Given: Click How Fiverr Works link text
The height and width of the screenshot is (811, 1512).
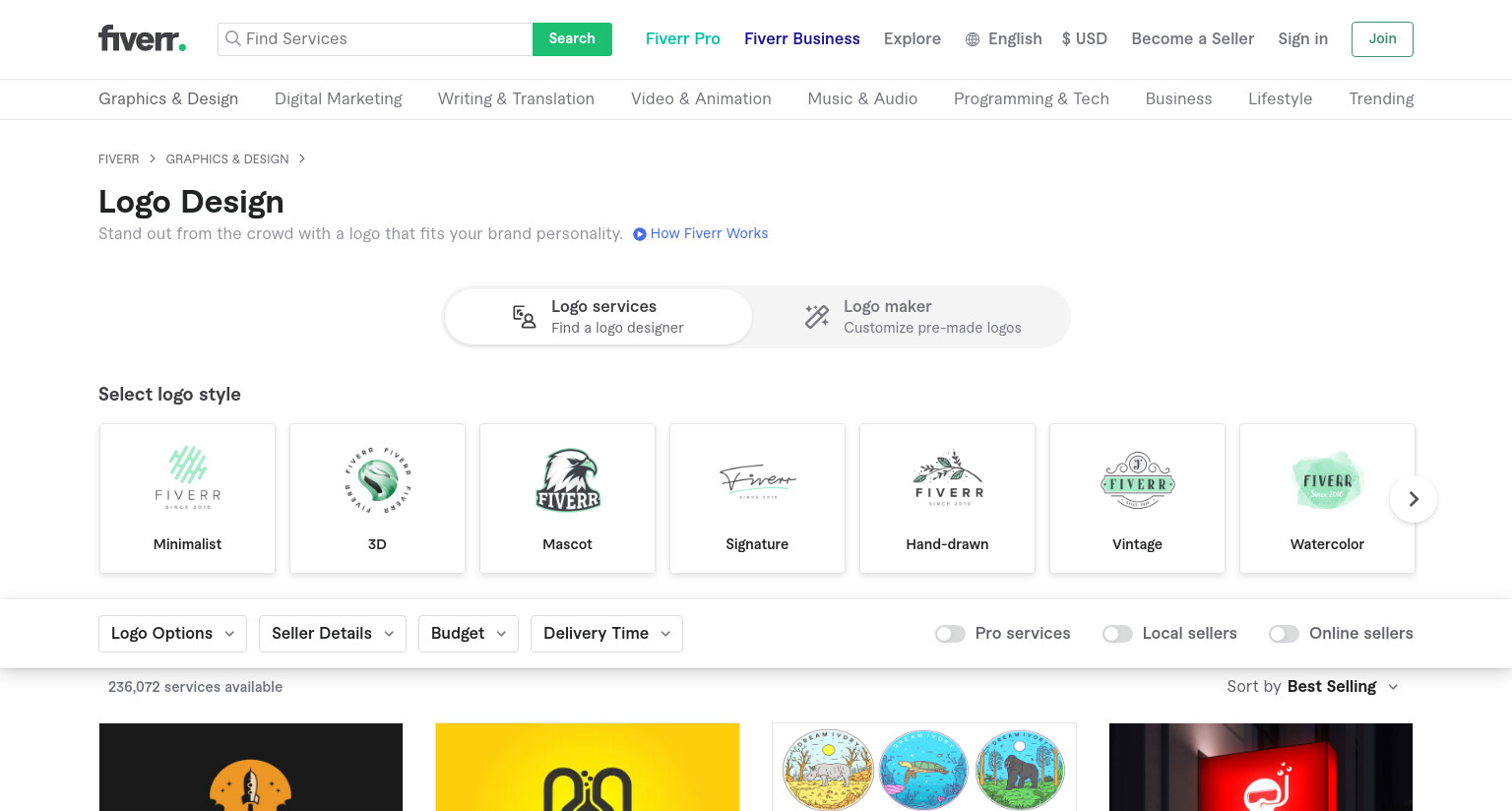Looking at the screenshot, I should click(709, 234).
